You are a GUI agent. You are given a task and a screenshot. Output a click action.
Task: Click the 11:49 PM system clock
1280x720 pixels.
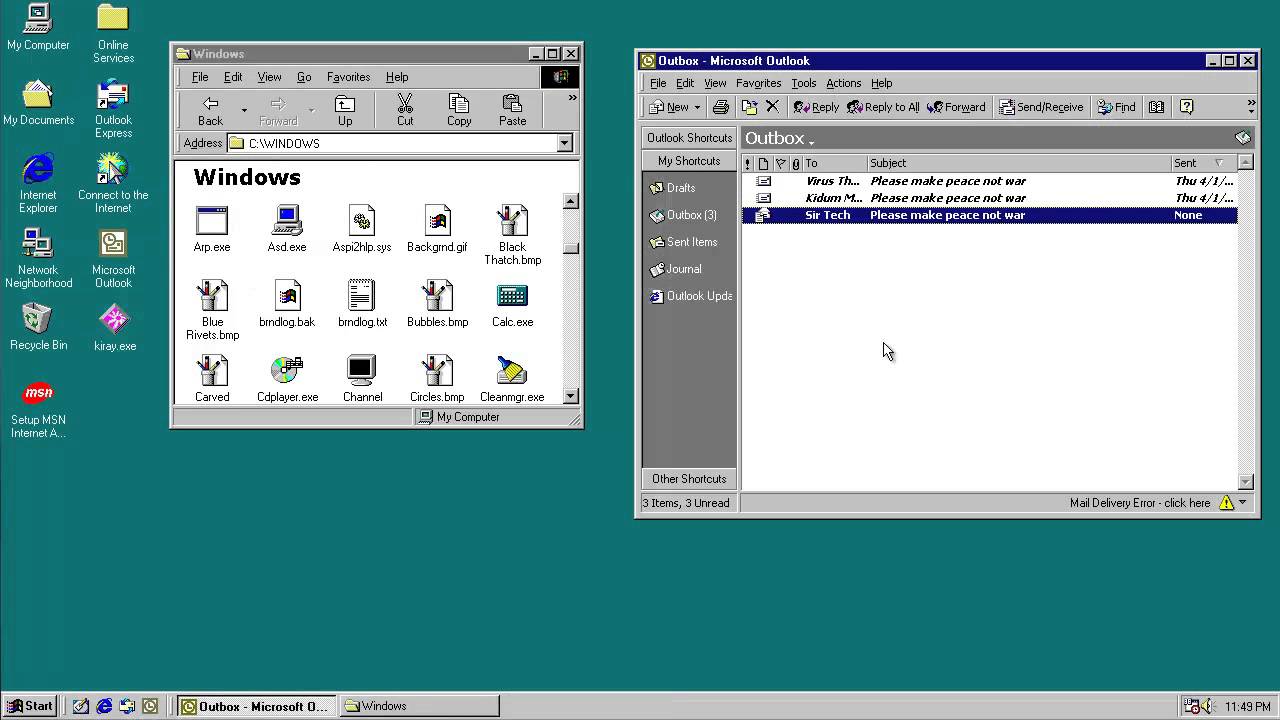[1248, 706]
